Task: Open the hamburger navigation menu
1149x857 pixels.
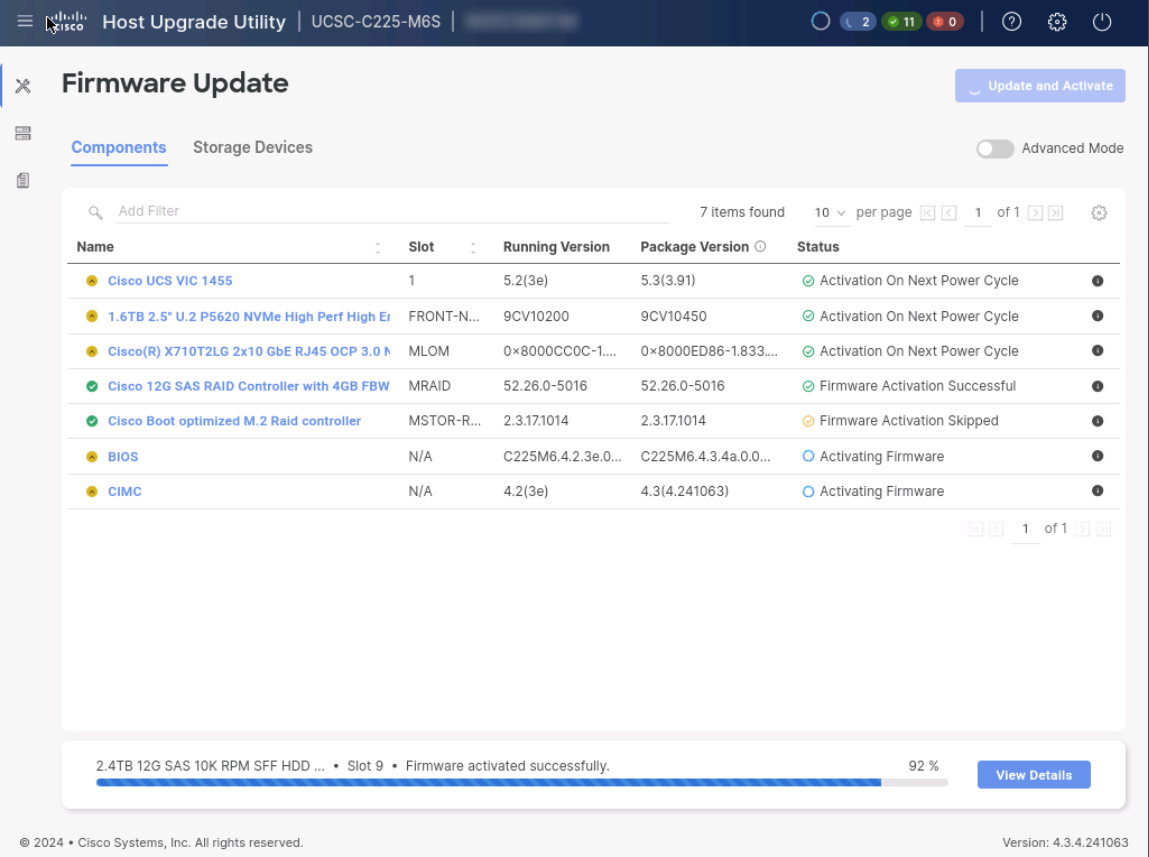Action: (25, 21)
